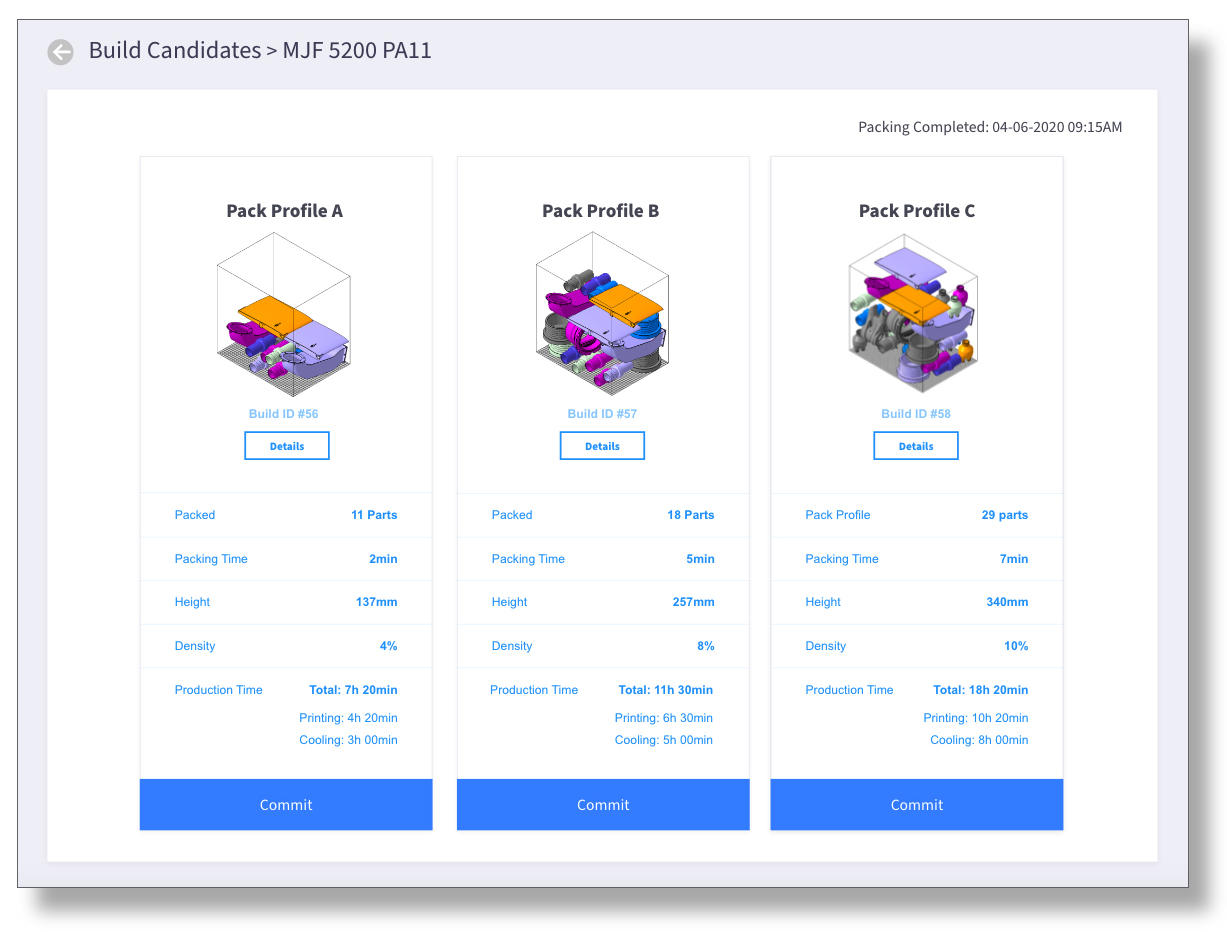Viewport: 1227px width, 932px height.
Task: Open Details for Pack Profile A
Action: [287, 446]
